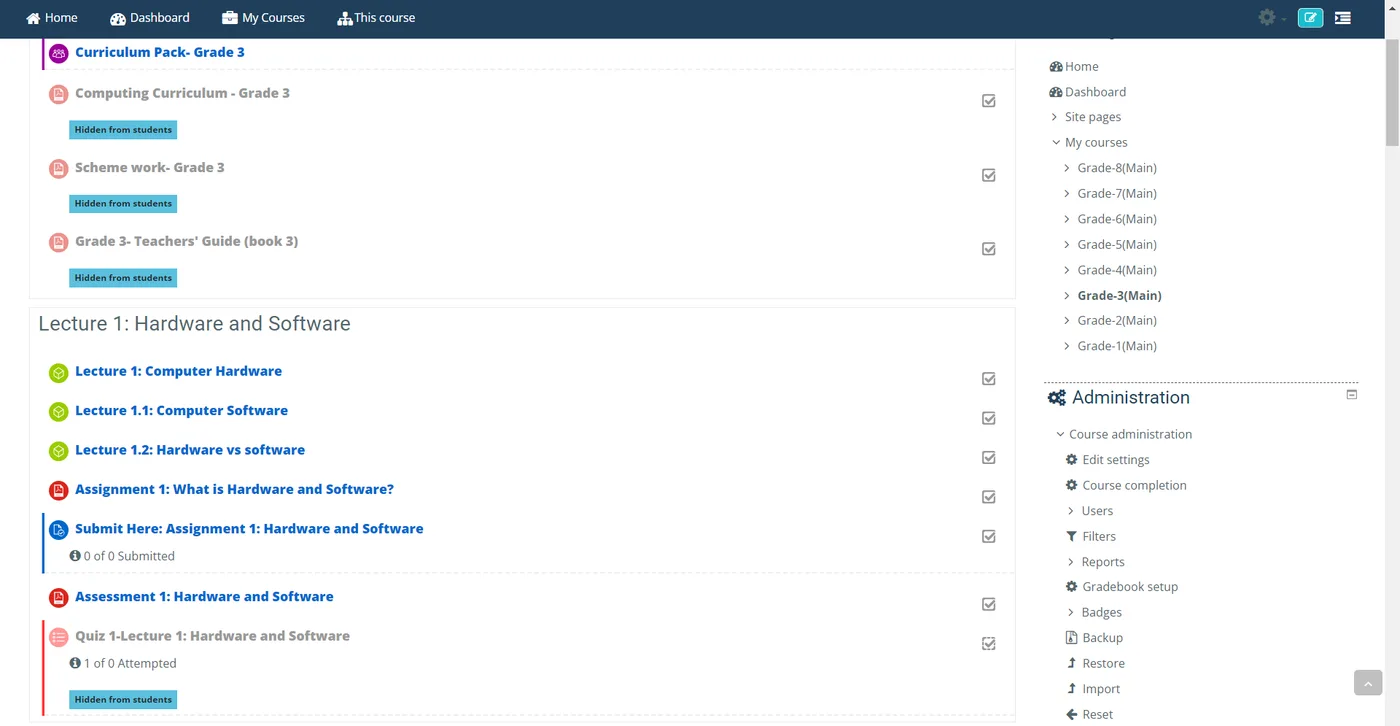
Task: Open the This course top menu
Action: 376,18
